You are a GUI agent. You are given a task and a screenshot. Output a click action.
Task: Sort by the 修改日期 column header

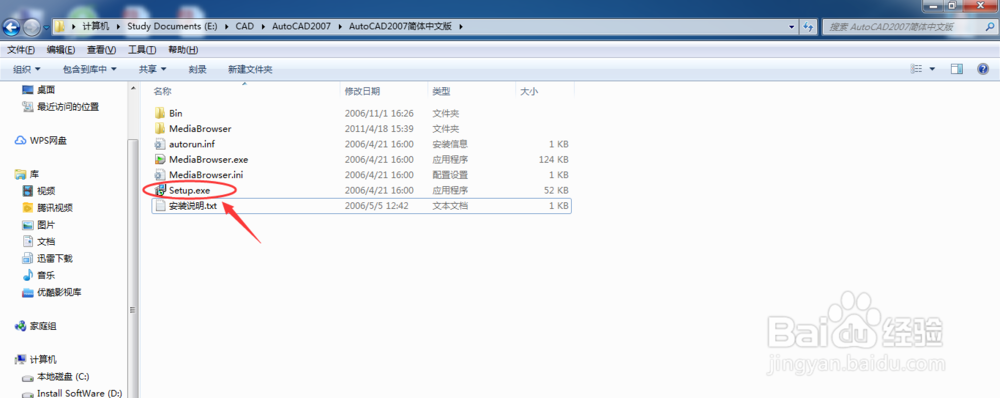click(x=362, y=91)
